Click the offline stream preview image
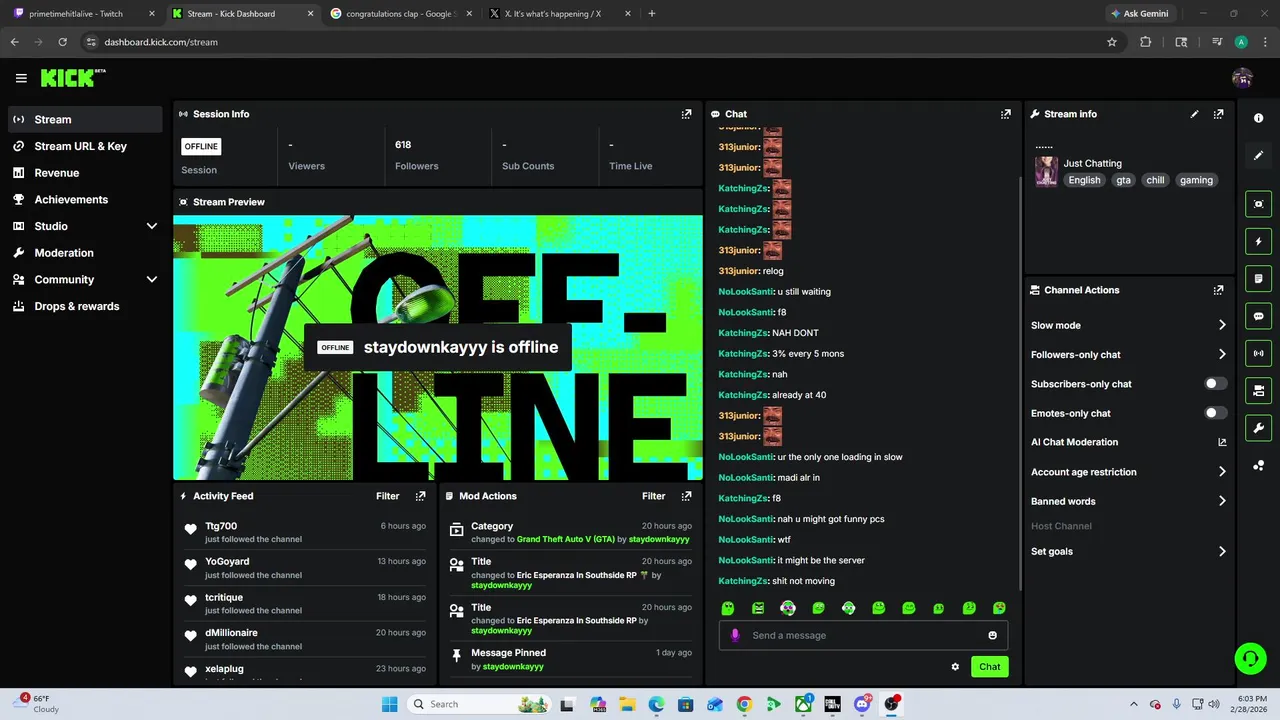This screenshot has width=1280, height=720. coord(438,348)
